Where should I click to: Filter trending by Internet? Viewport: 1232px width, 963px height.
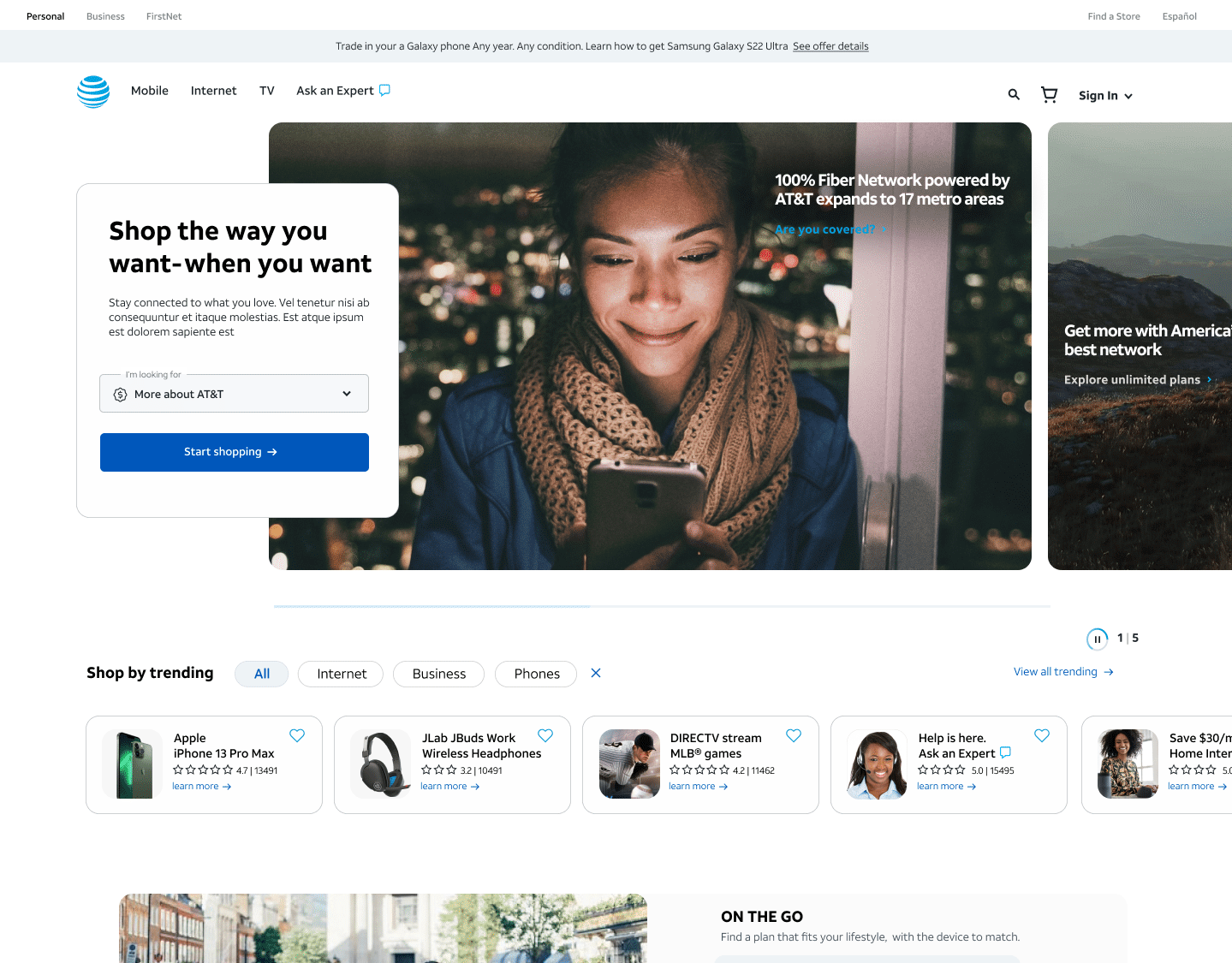click(x=342, y=674)
